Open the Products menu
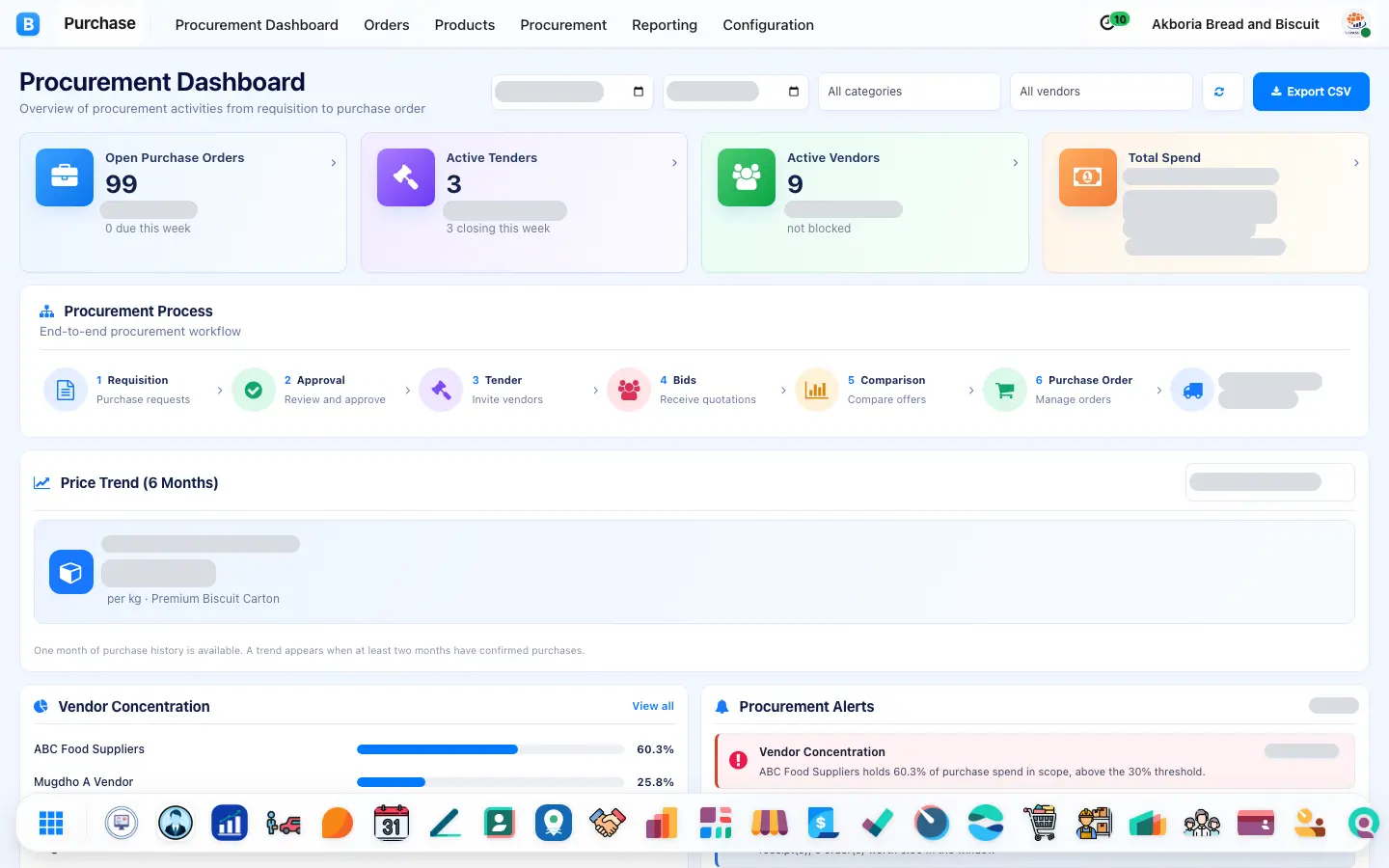Viewport: 1389px width, 868px height. [x=465, y=25]
